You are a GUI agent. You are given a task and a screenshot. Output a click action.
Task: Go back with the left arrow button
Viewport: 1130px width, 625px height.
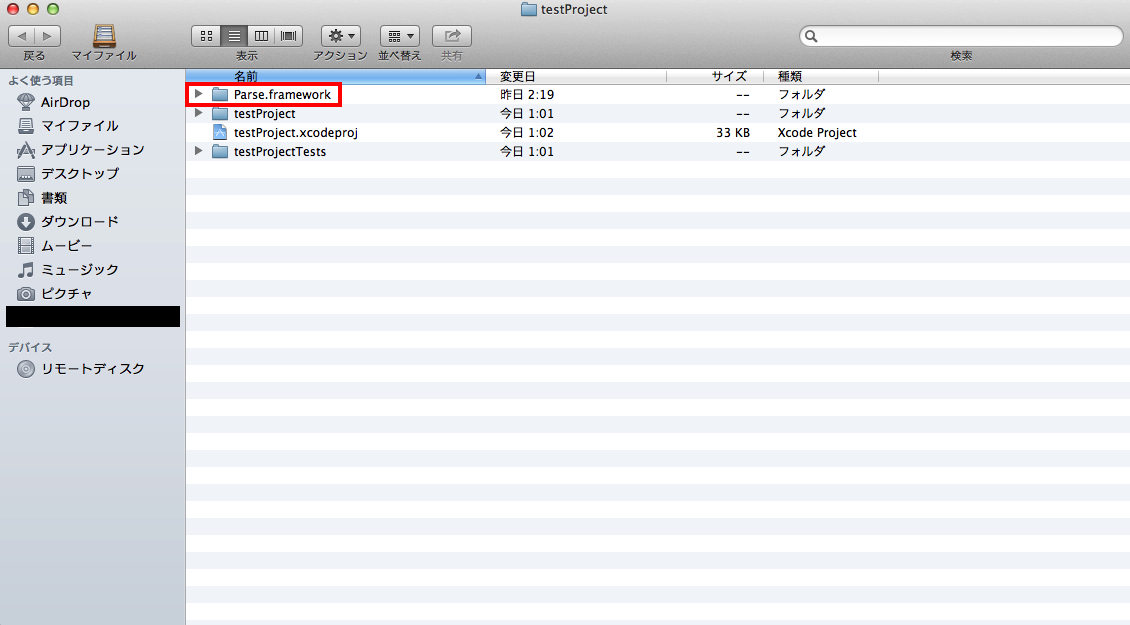pyautogui.click(x=22, y=36)
